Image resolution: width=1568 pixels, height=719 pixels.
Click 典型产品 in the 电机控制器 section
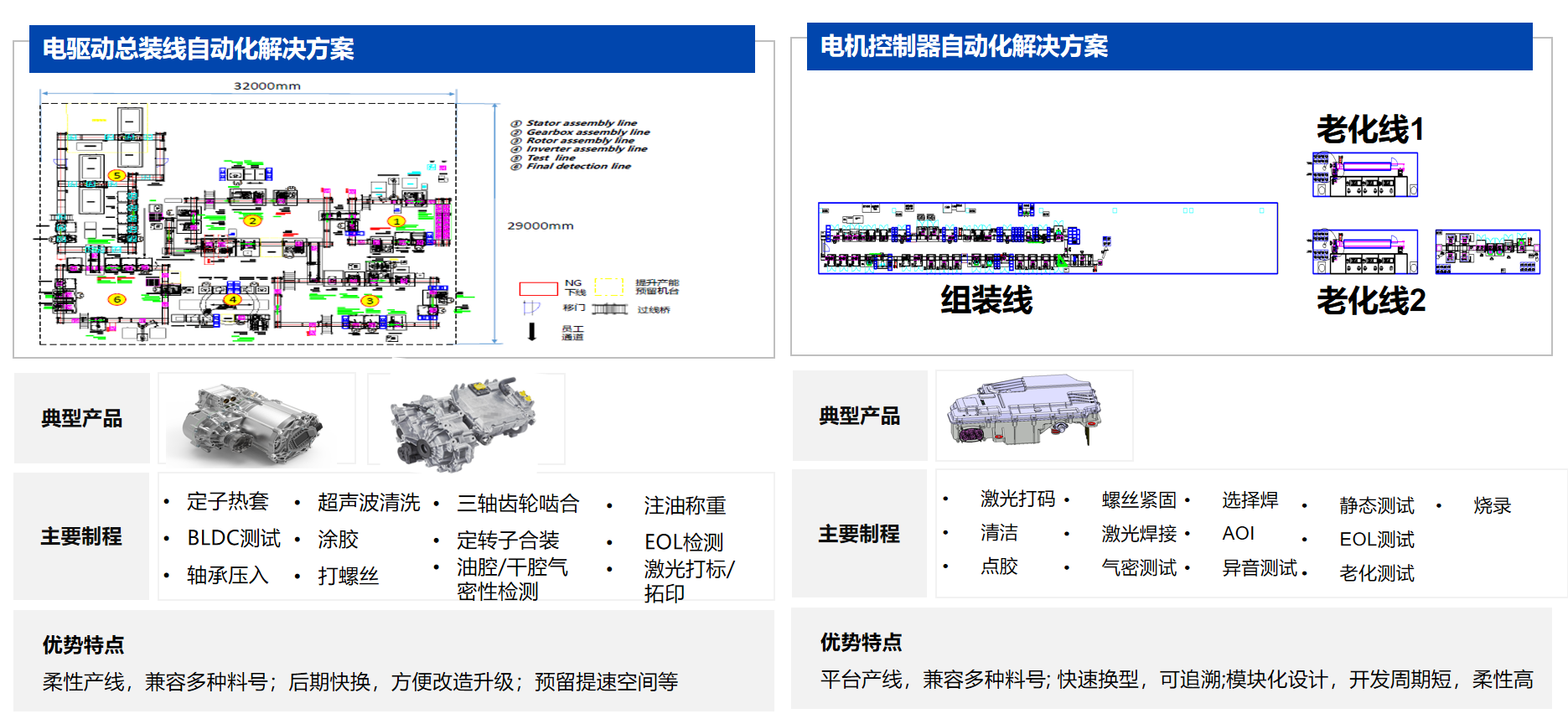(x=860, y=416)
